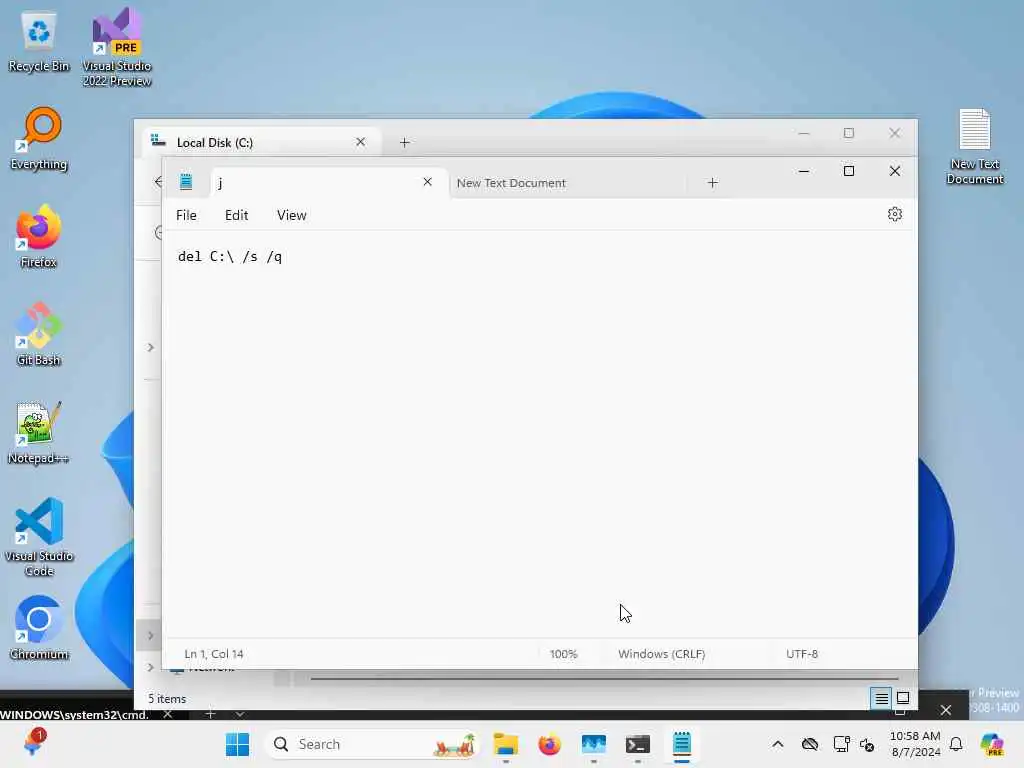Open File Explorer from the taskbar
This screenshot has height=768, width=1024.
505,744
